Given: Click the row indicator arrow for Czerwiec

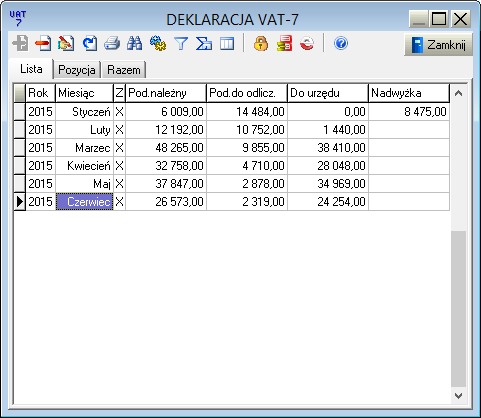Looking at the screenshot, I should point(20,202).
